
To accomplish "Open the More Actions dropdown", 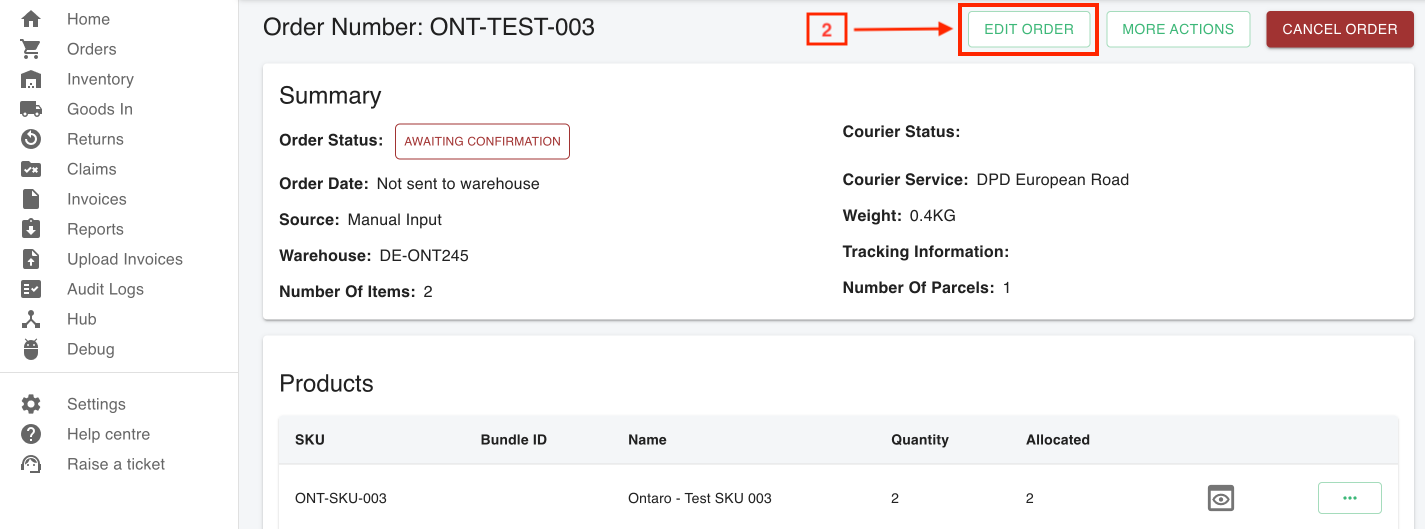I will pos(1178,29).
